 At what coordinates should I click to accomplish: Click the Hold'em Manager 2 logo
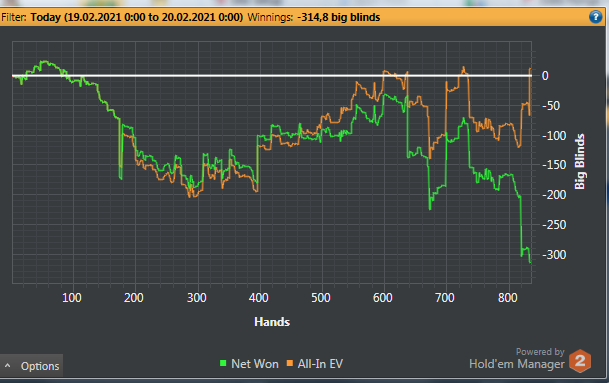click(x=580, y=361)
